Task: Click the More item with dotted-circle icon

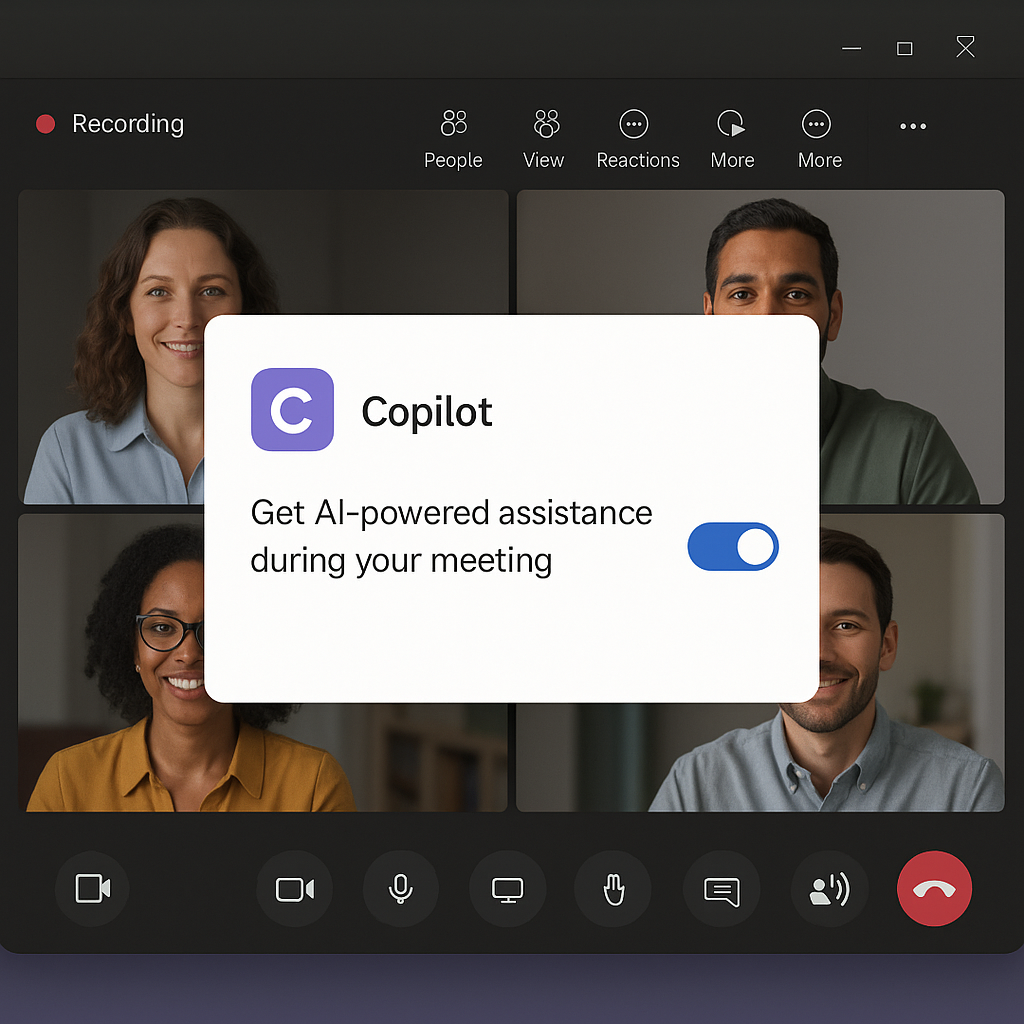Action: (x=819, y=140)
